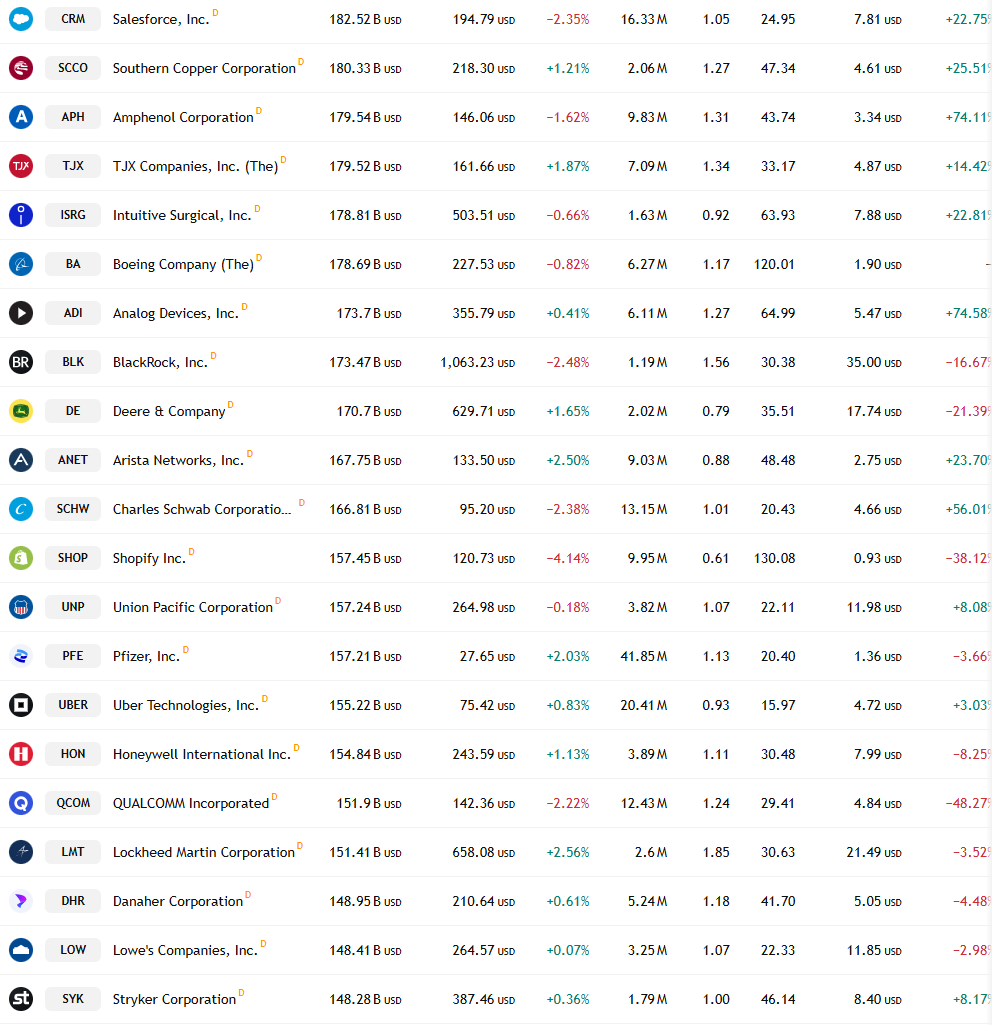Open the SCCO ticker badge
The width and height of the screenshot is (992, 1025).
coord(73,68)
